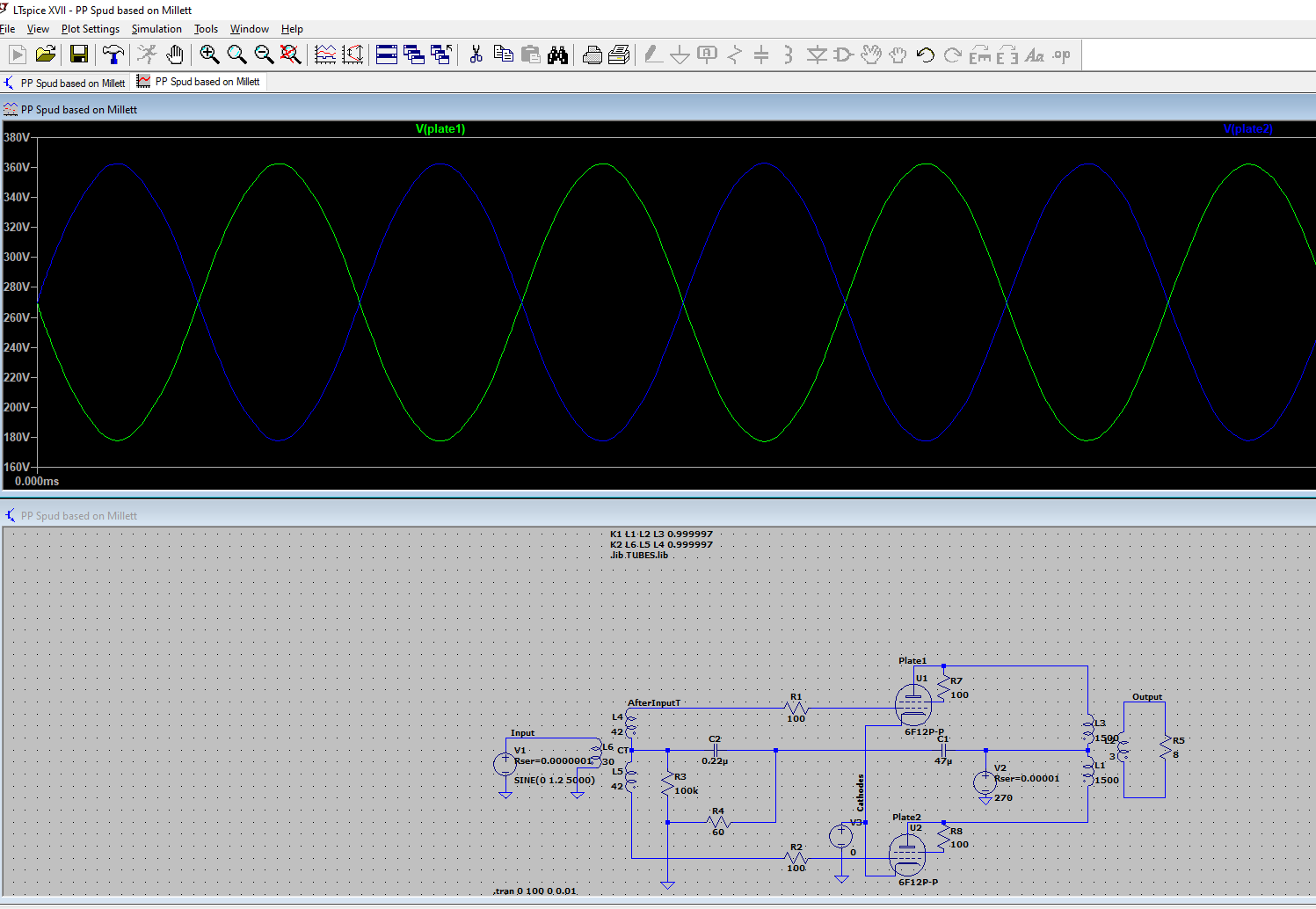Select the Drag closed-hand tool

pyautogui.click(x=898, y=55)
